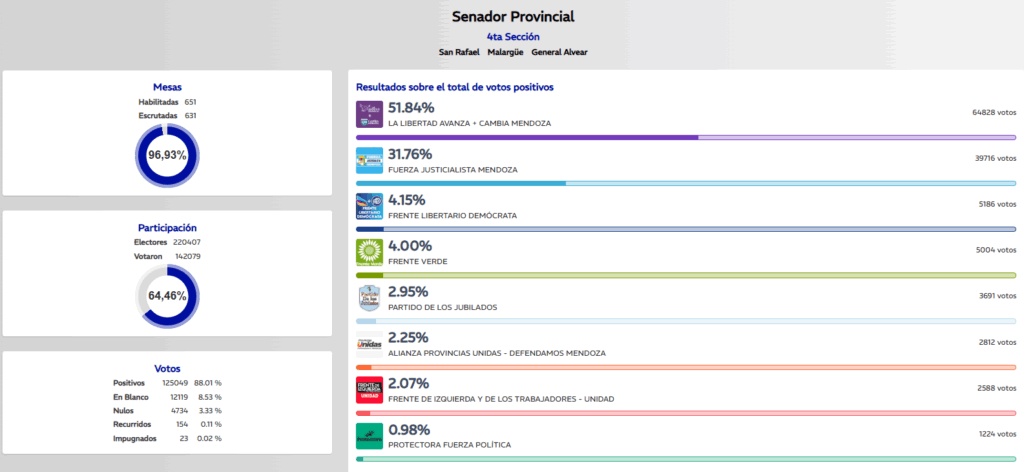The width and height of the screenshot is (1024, 472).
Task: Click the Mesas 96,93% donut chart
Action: [167, 155]
